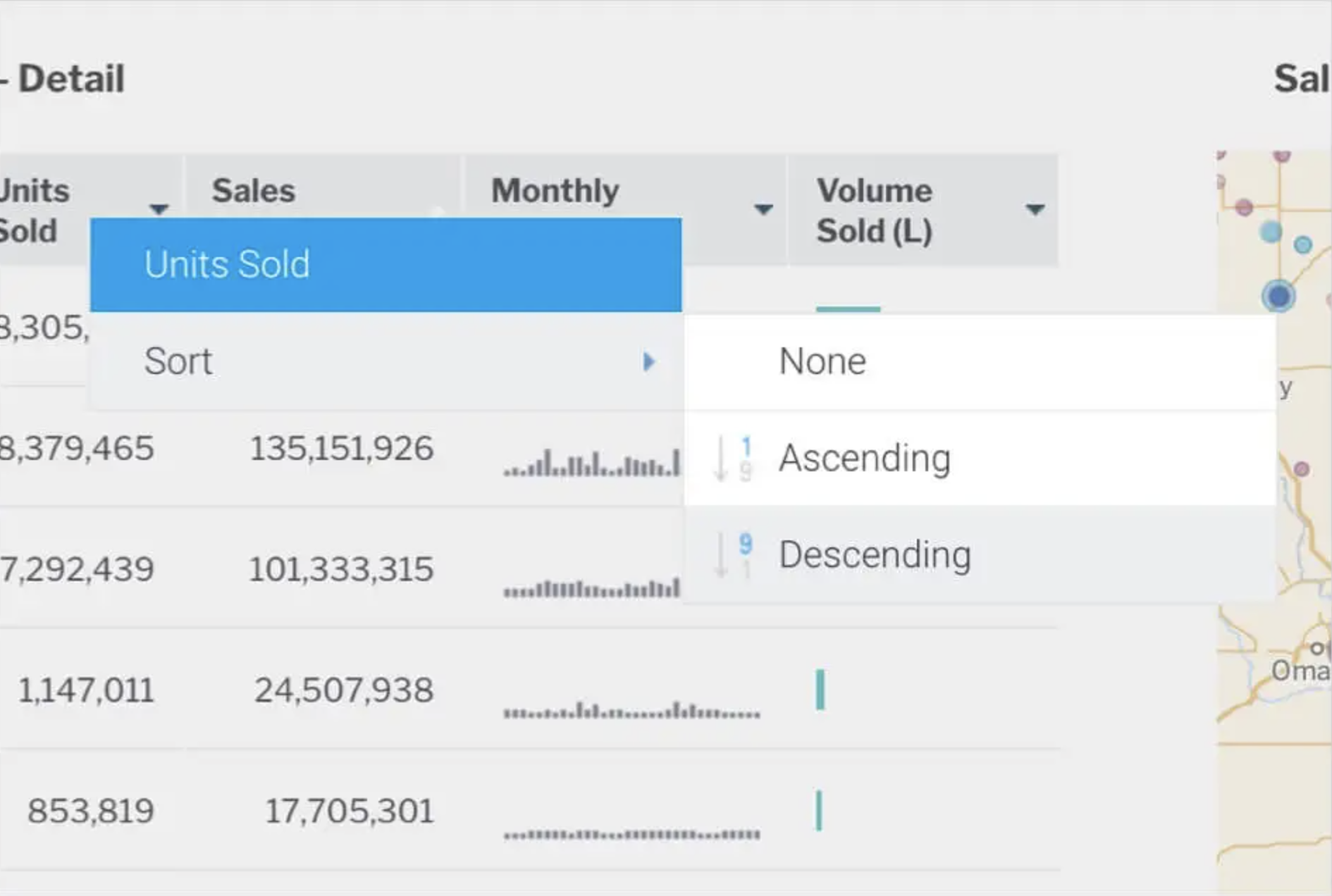
Task: Choose "Descending" from the sort submenu
Action: 875,554
